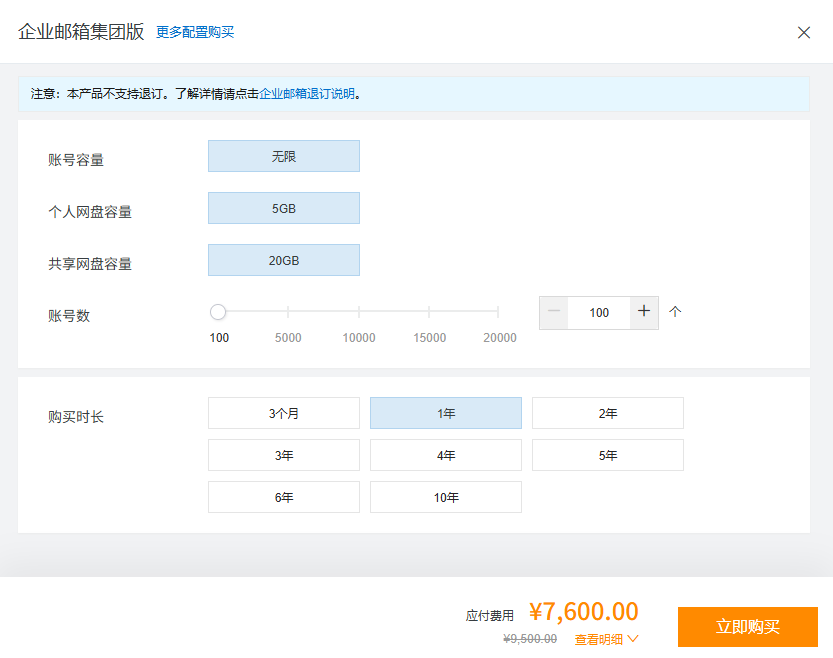Click the 购买时长 field label
Screen dimensions: 833x658
click(x=76, y=417)
